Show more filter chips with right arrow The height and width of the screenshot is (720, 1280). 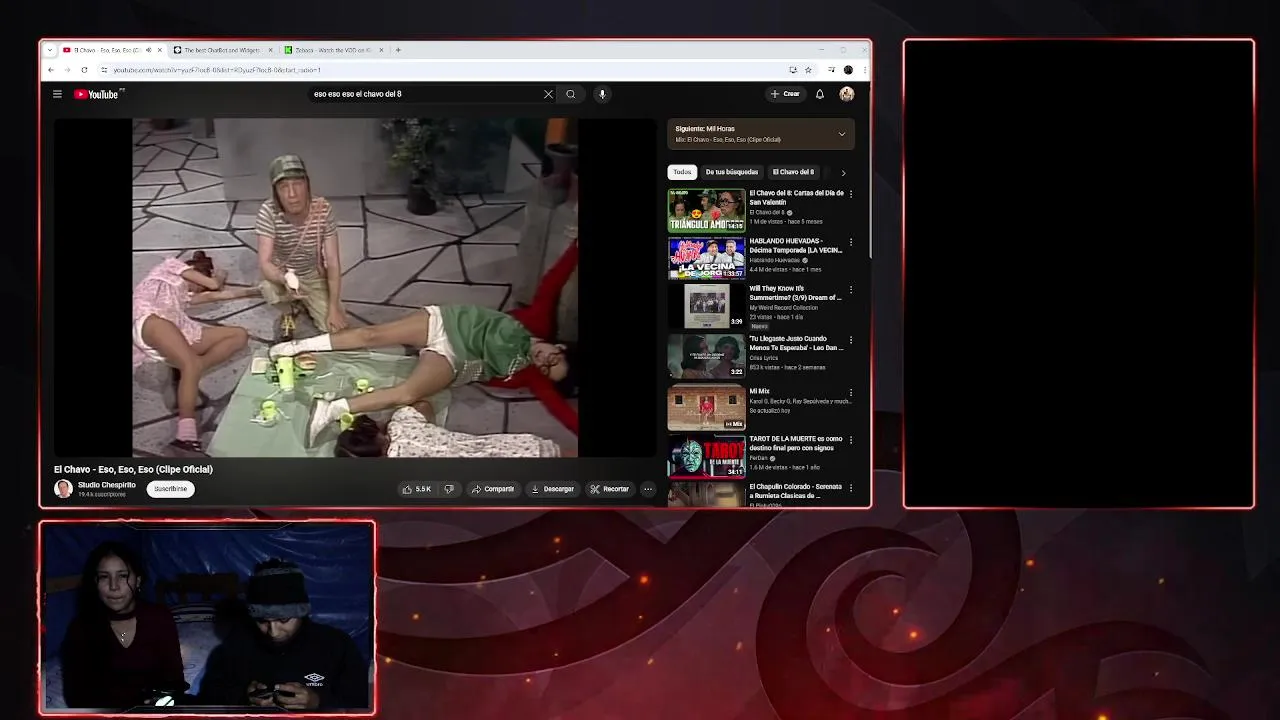pos(843,172)
